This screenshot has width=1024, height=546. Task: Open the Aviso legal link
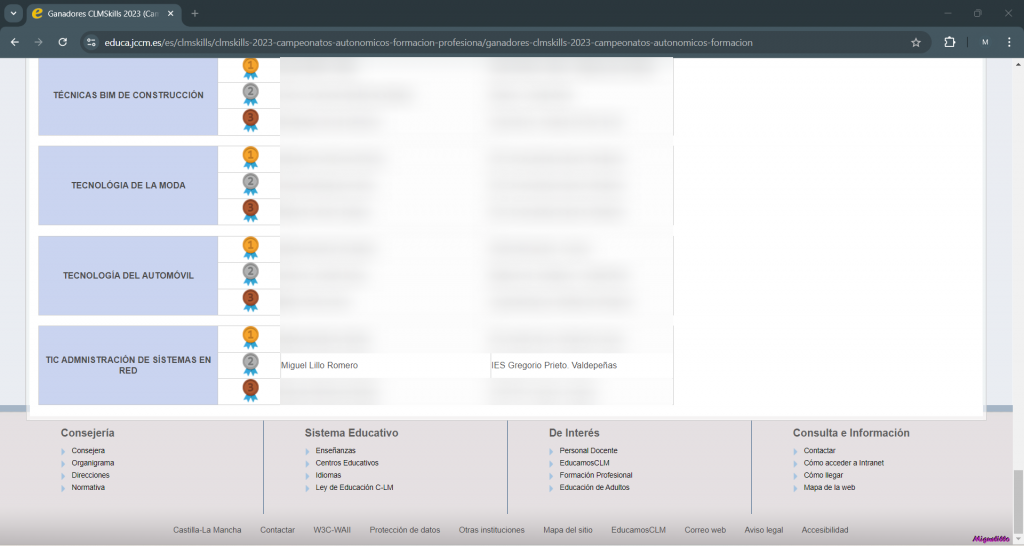pos(764,530)
